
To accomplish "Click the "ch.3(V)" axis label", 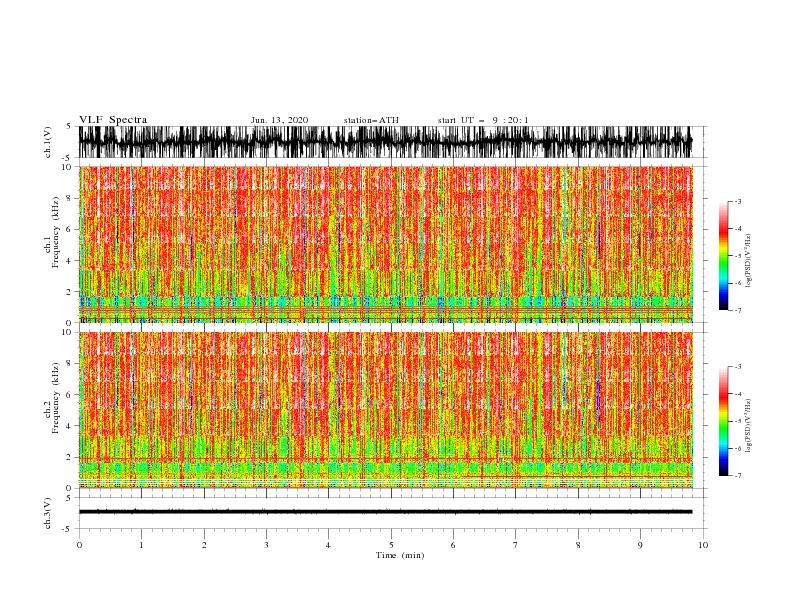I will pos(48,513).
